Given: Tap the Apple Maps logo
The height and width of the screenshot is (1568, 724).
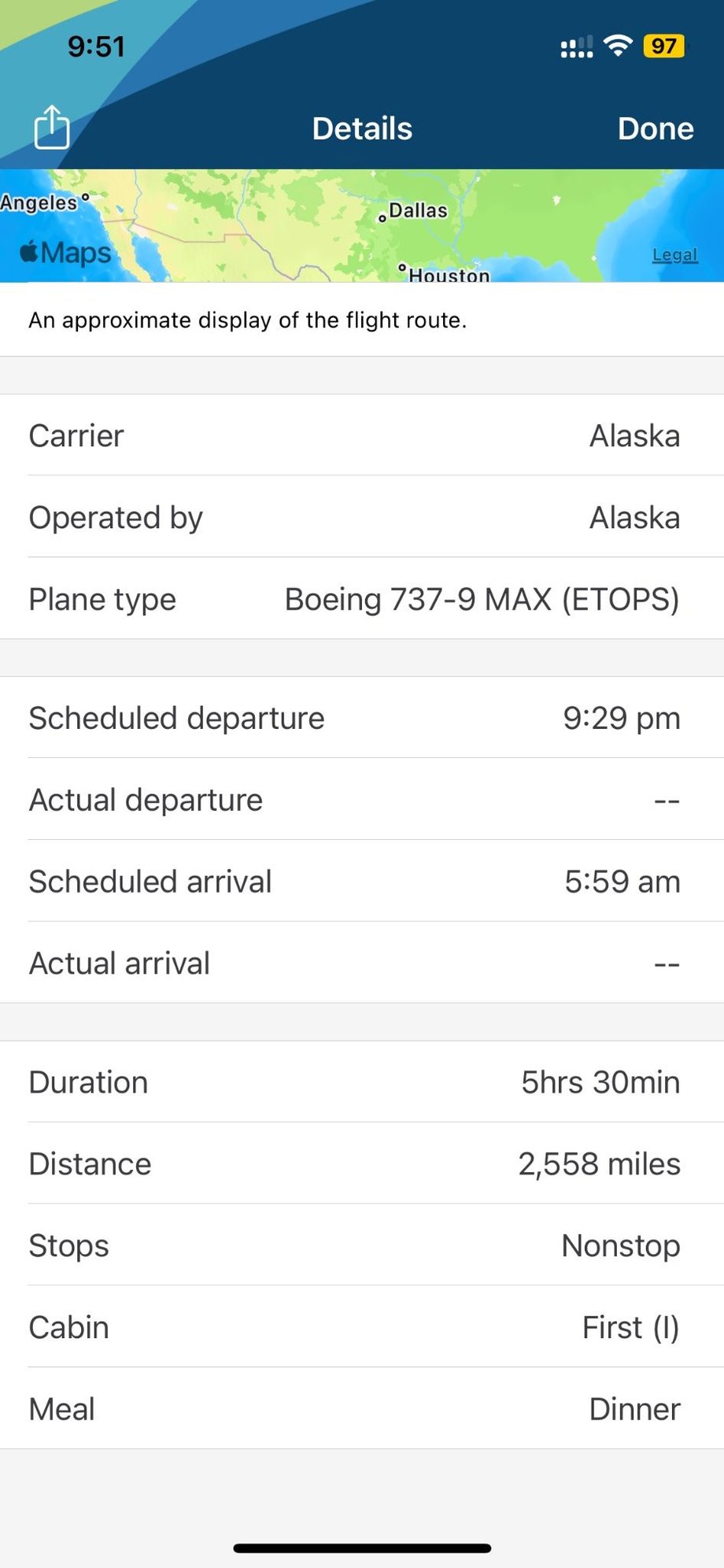Looking at the screenshot, I should [x=66, y=253].
